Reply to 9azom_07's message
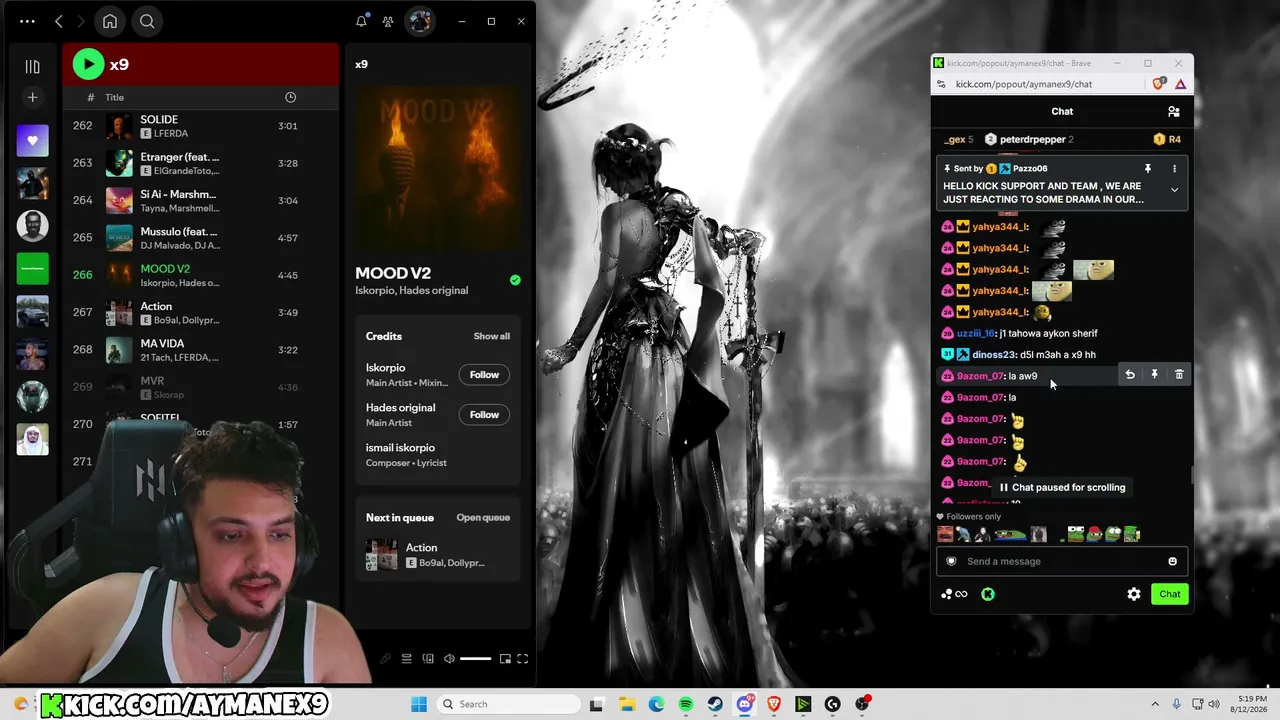1280x720 pixels. [x=1130, y=375]
